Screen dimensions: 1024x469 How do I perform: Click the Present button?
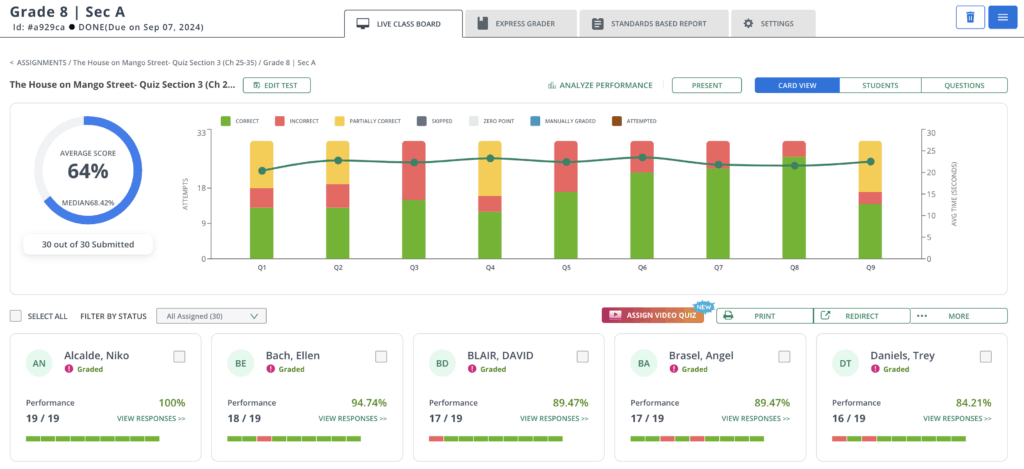[x=707, y=86]
